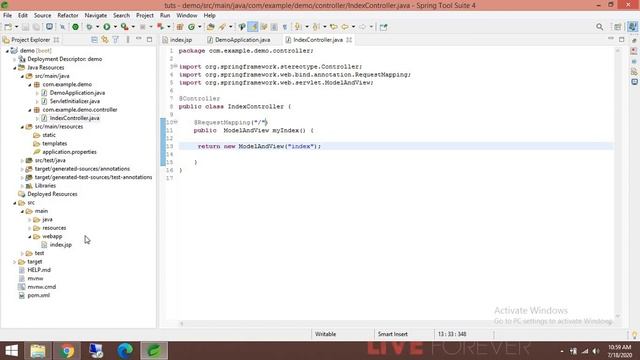Switch to the index.jsp editor tab
The width and height of the screenshot is (640, 360).
coord(178,40)
